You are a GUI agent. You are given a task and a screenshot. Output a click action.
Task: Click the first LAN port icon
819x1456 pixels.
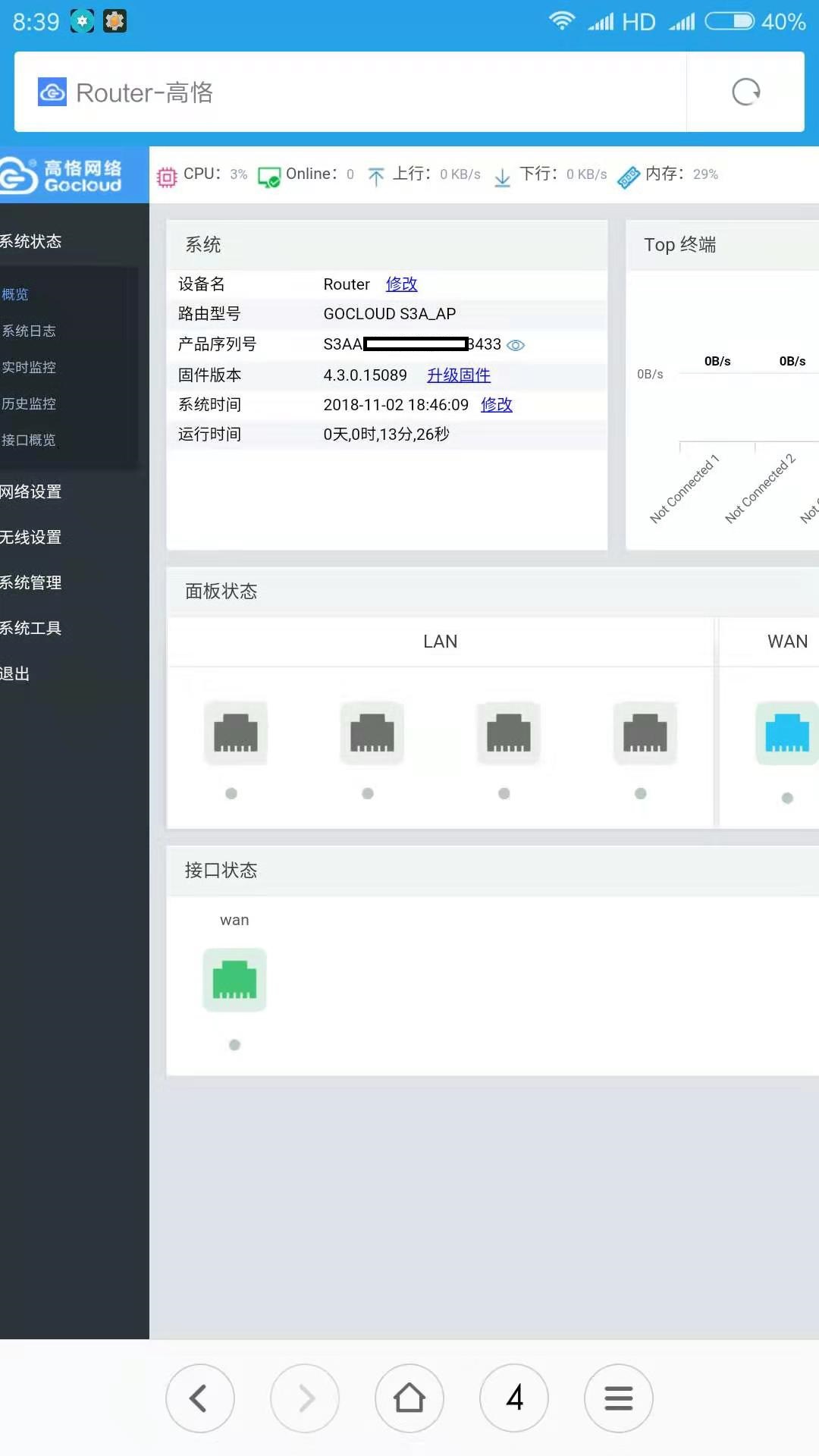(236, 733)
